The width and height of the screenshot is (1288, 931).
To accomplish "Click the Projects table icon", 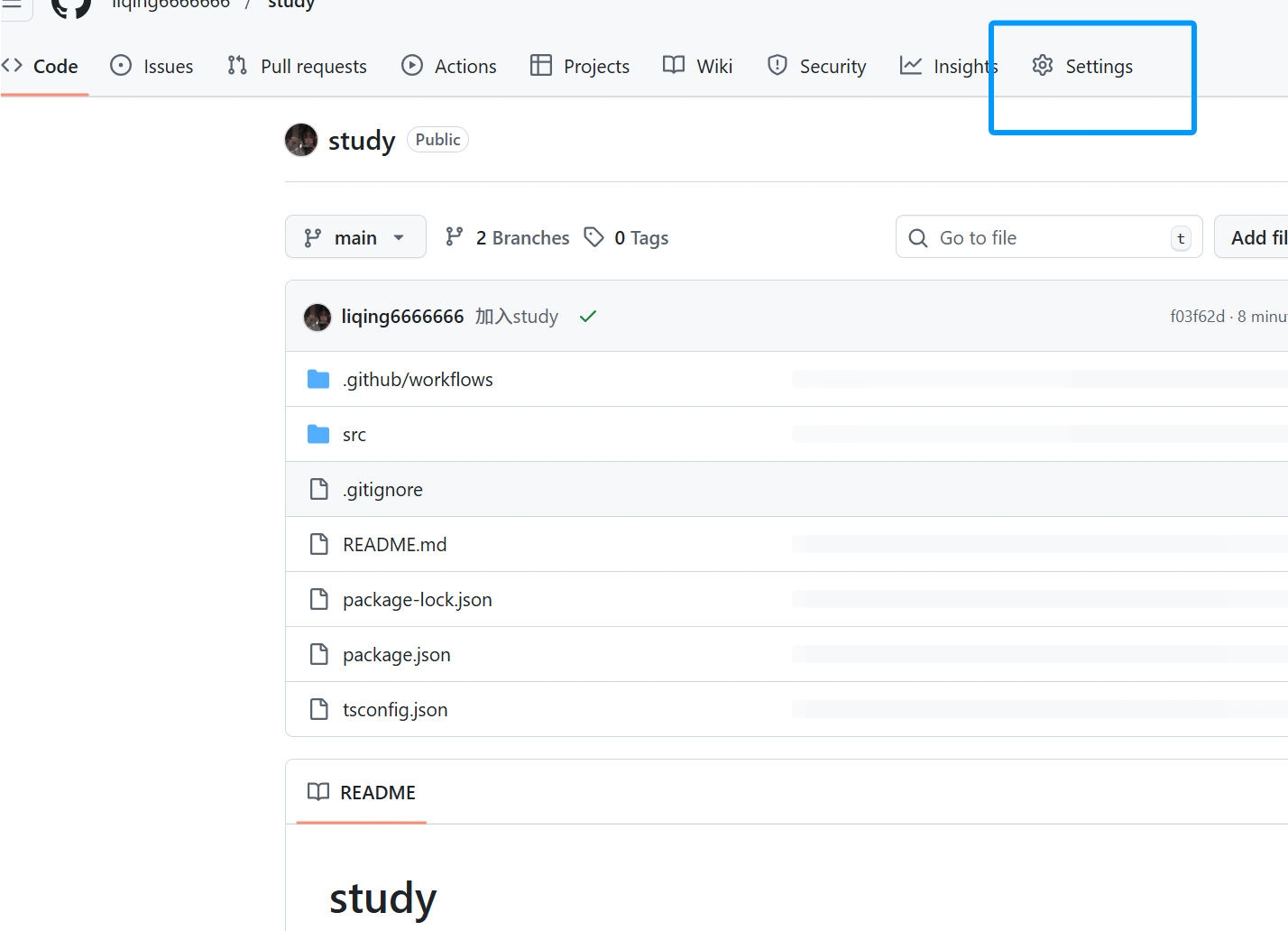I will (541, 66).
